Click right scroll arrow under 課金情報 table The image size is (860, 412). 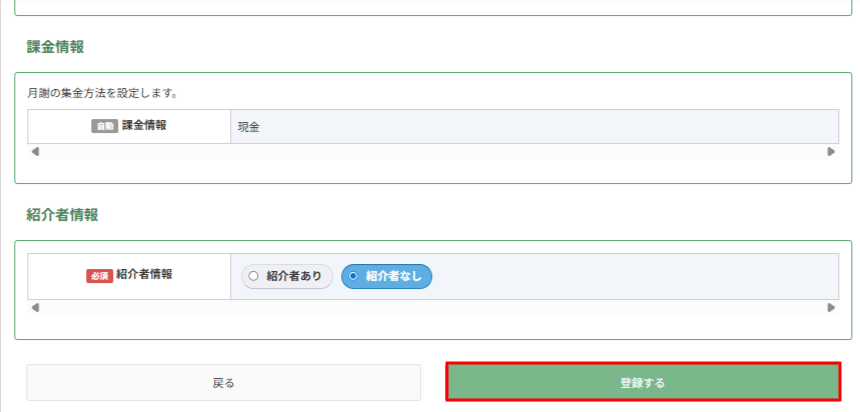click(831, 151)
